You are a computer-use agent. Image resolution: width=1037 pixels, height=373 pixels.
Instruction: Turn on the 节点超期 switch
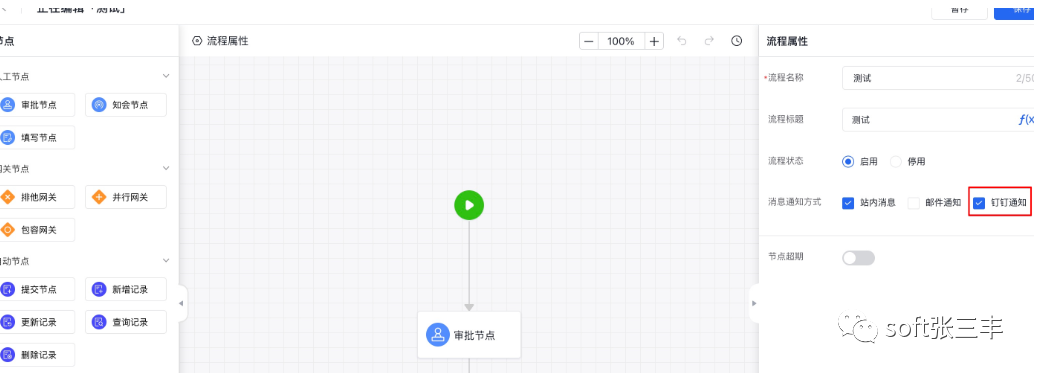pyautogui.click(x=858, y=258)
